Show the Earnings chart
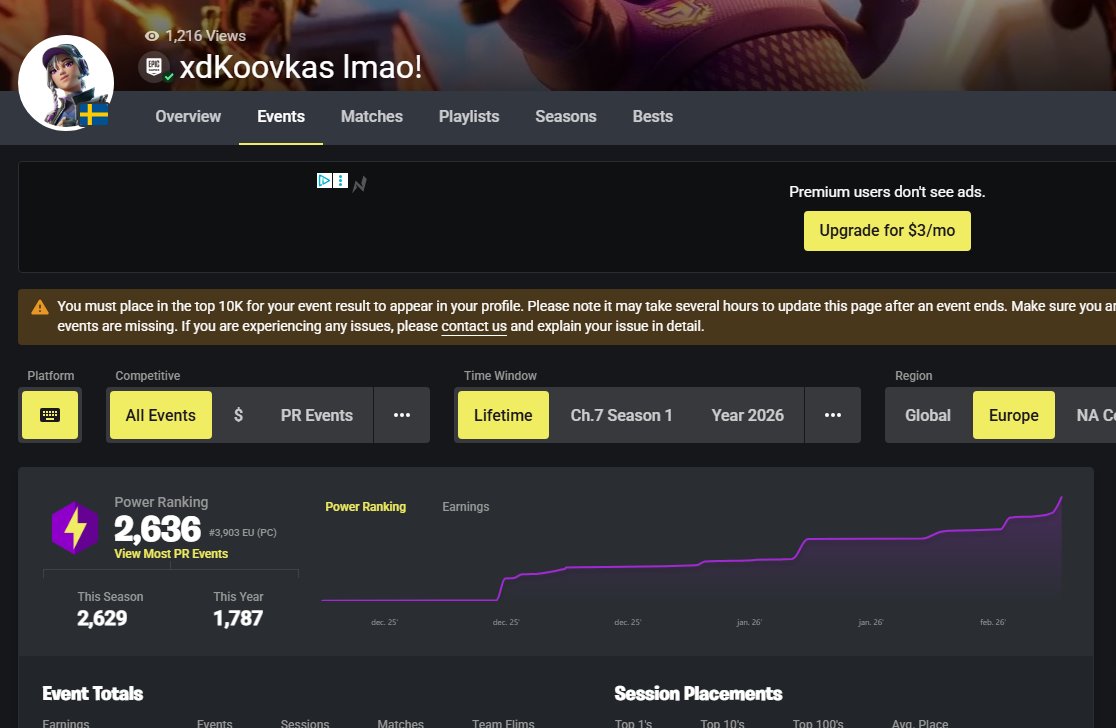This screenshot has height=728, width=1116. click(465, 507)
